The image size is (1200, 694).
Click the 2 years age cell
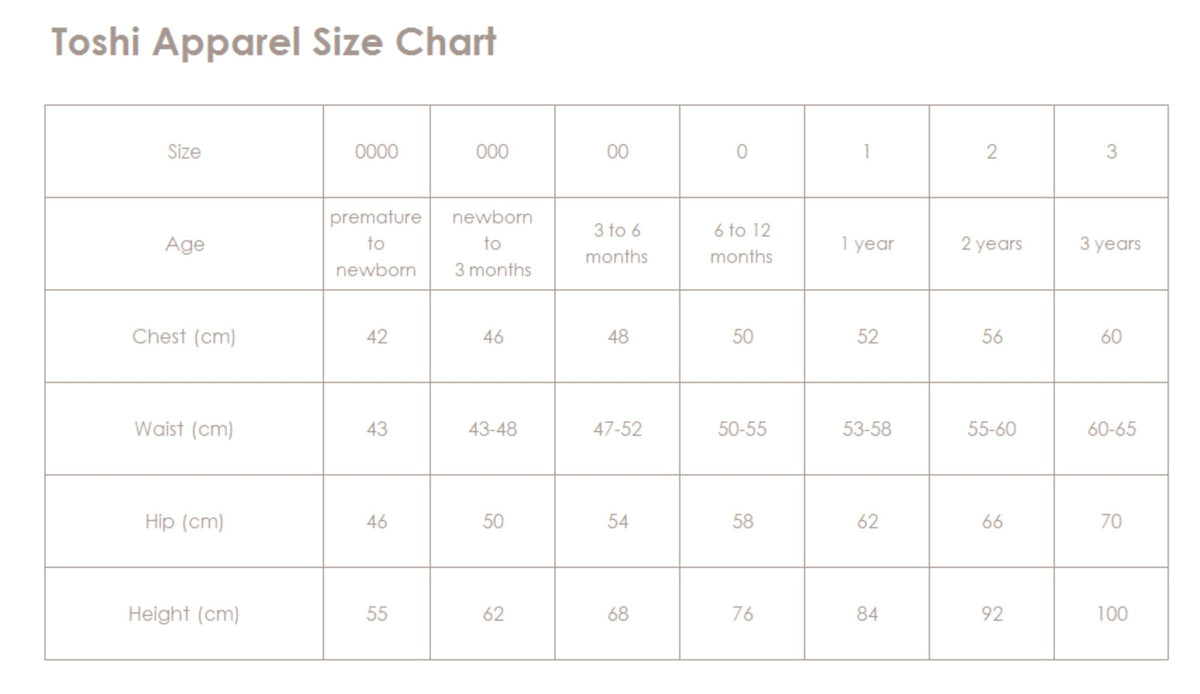992,244
